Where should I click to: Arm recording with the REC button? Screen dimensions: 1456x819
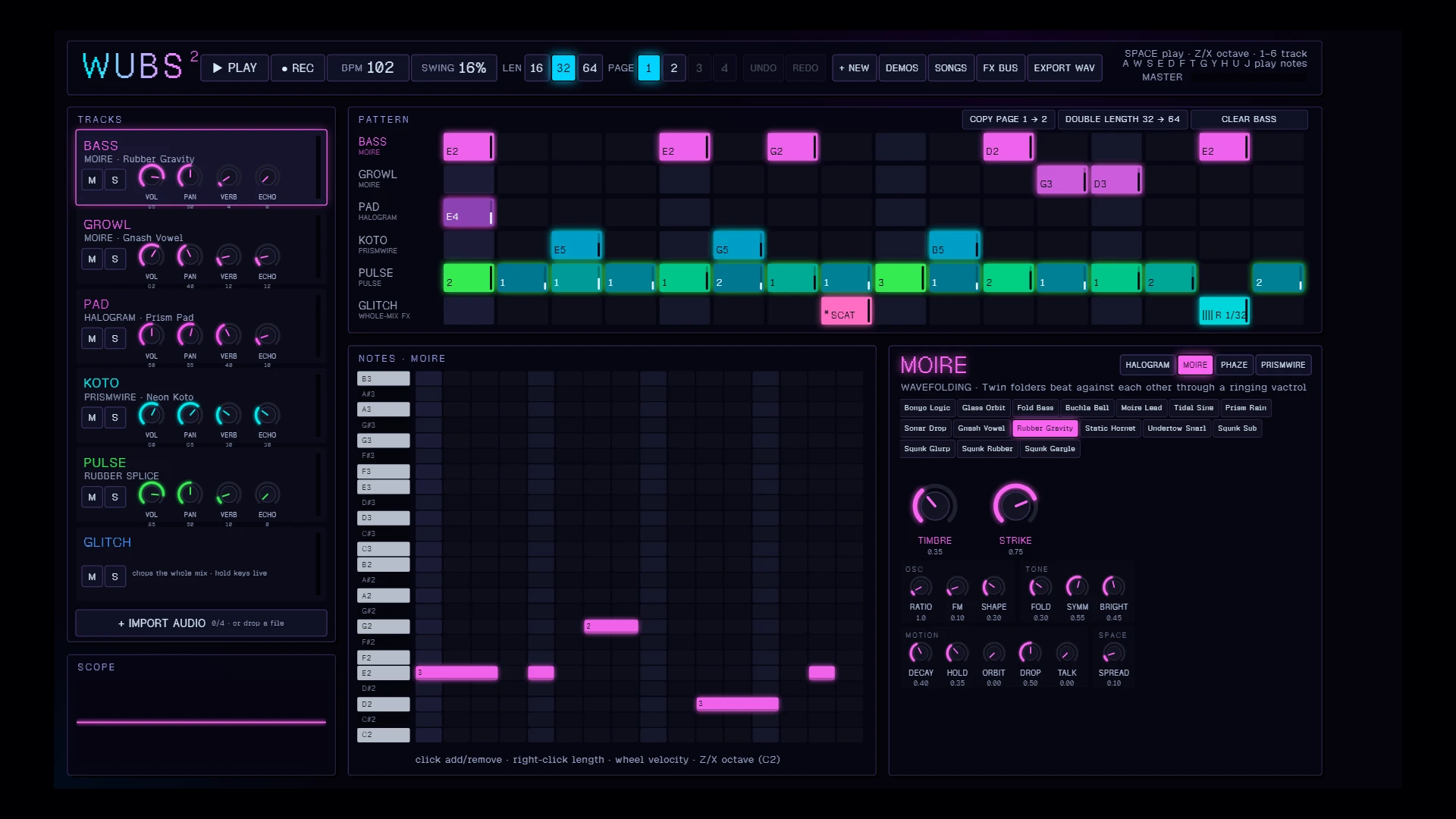click(297, 68)
